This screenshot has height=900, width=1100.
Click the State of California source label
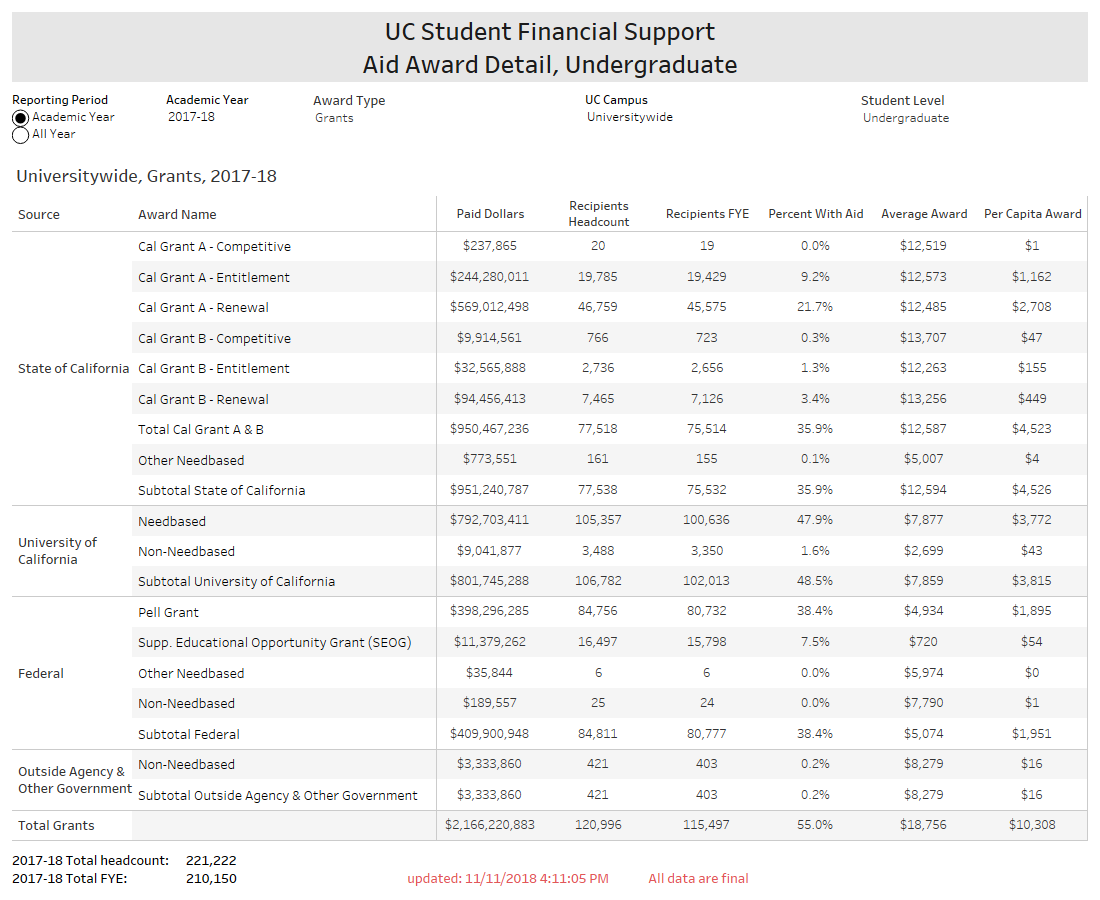(x=72, y=368)
